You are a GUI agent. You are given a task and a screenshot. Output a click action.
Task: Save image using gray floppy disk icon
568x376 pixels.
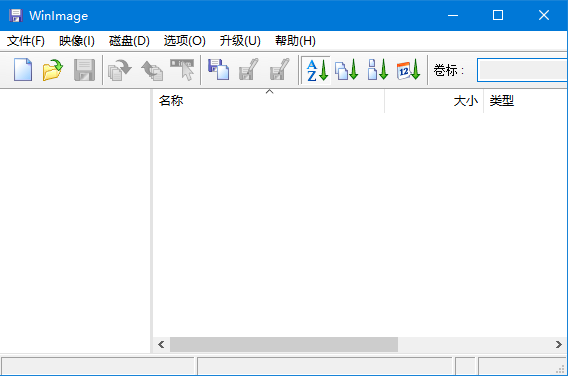coord(84,70)
